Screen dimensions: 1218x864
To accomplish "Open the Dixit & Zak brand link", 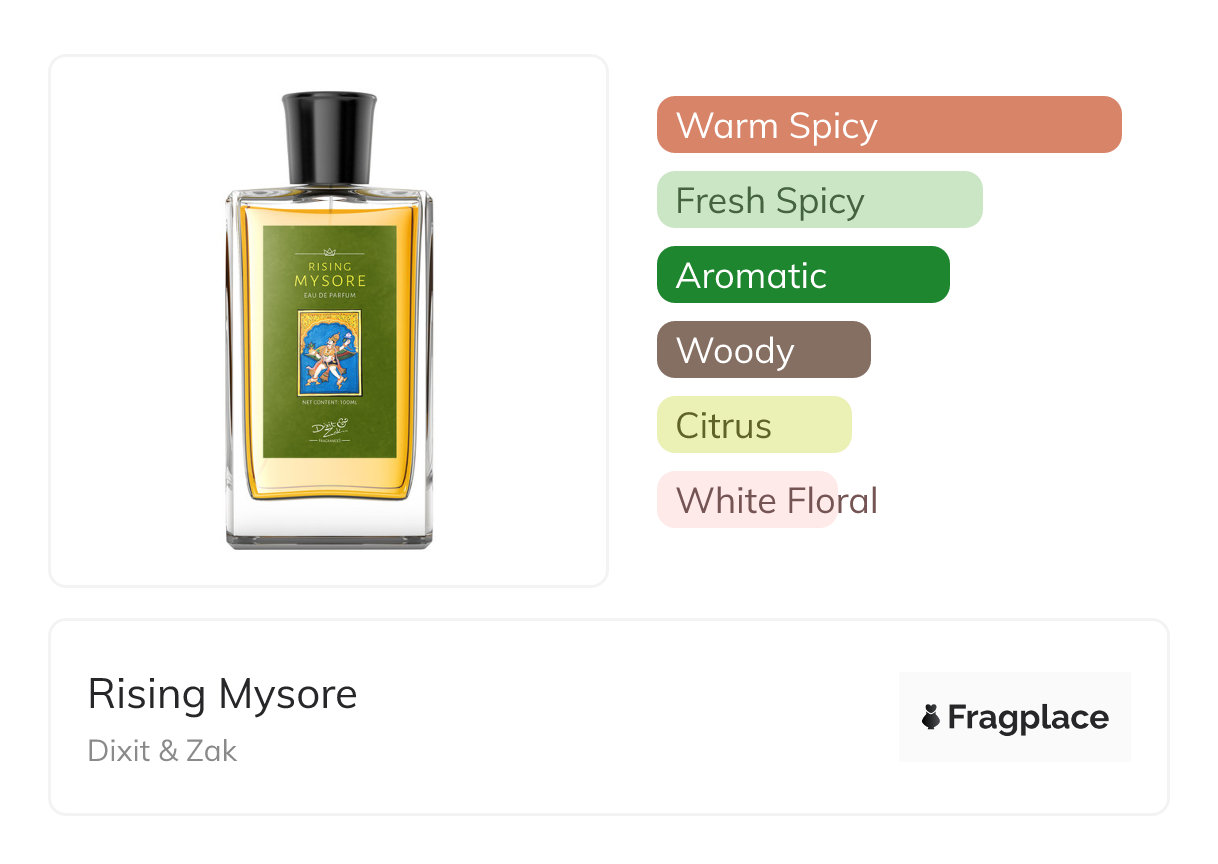I will point(162,751).
